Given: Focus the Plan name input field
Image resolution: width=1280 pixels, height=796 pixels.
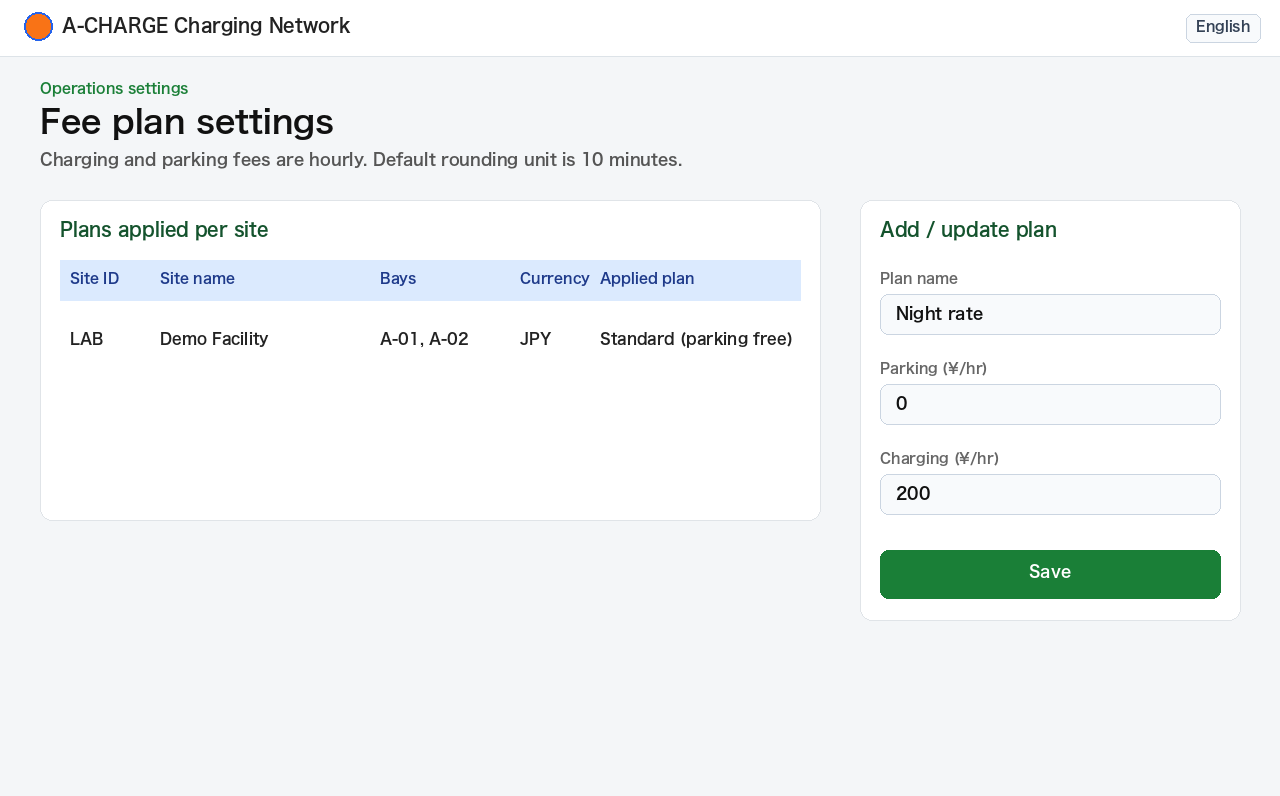Looking at the screenshot, I should pos(1050,314).
